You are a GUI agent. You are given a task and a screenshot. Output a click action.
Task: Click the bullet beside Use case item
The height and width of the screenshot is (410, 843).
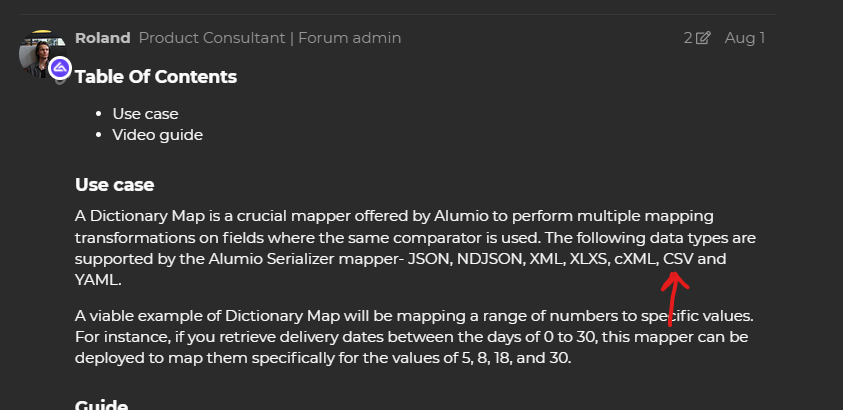98,114
